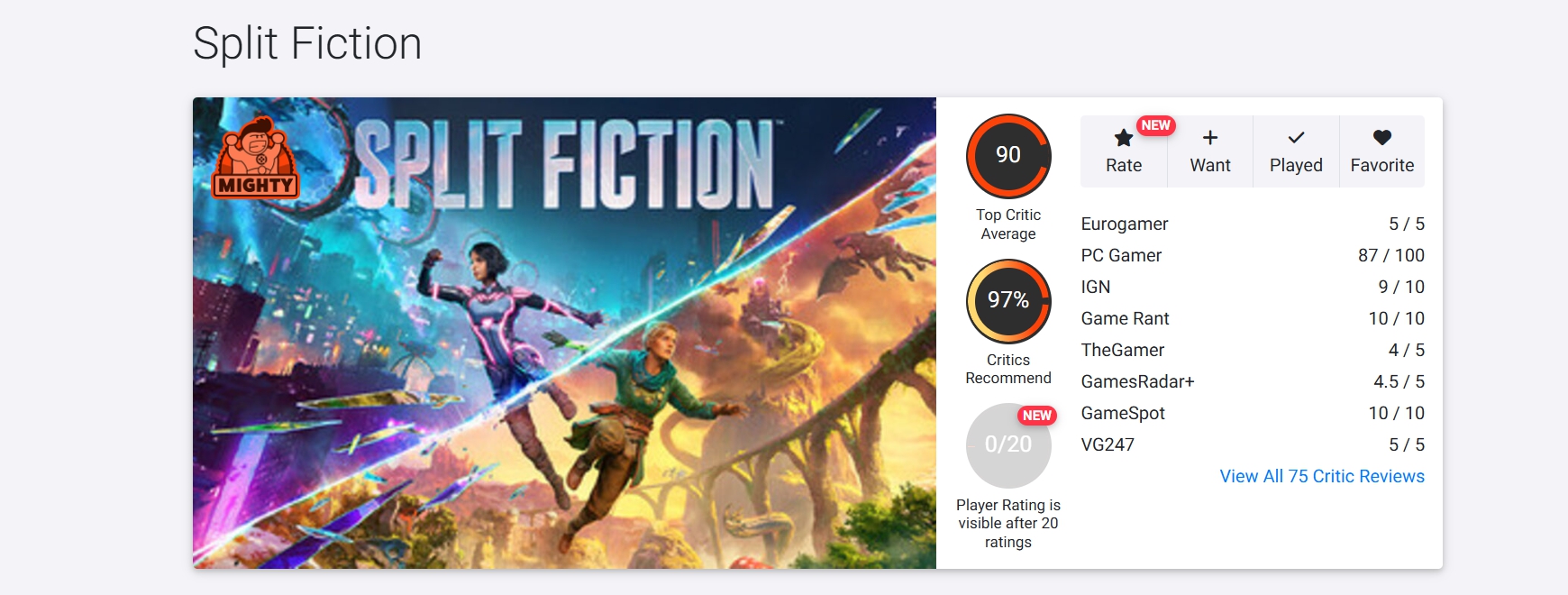Open the GamesRadar+ review

[1137, 381]
